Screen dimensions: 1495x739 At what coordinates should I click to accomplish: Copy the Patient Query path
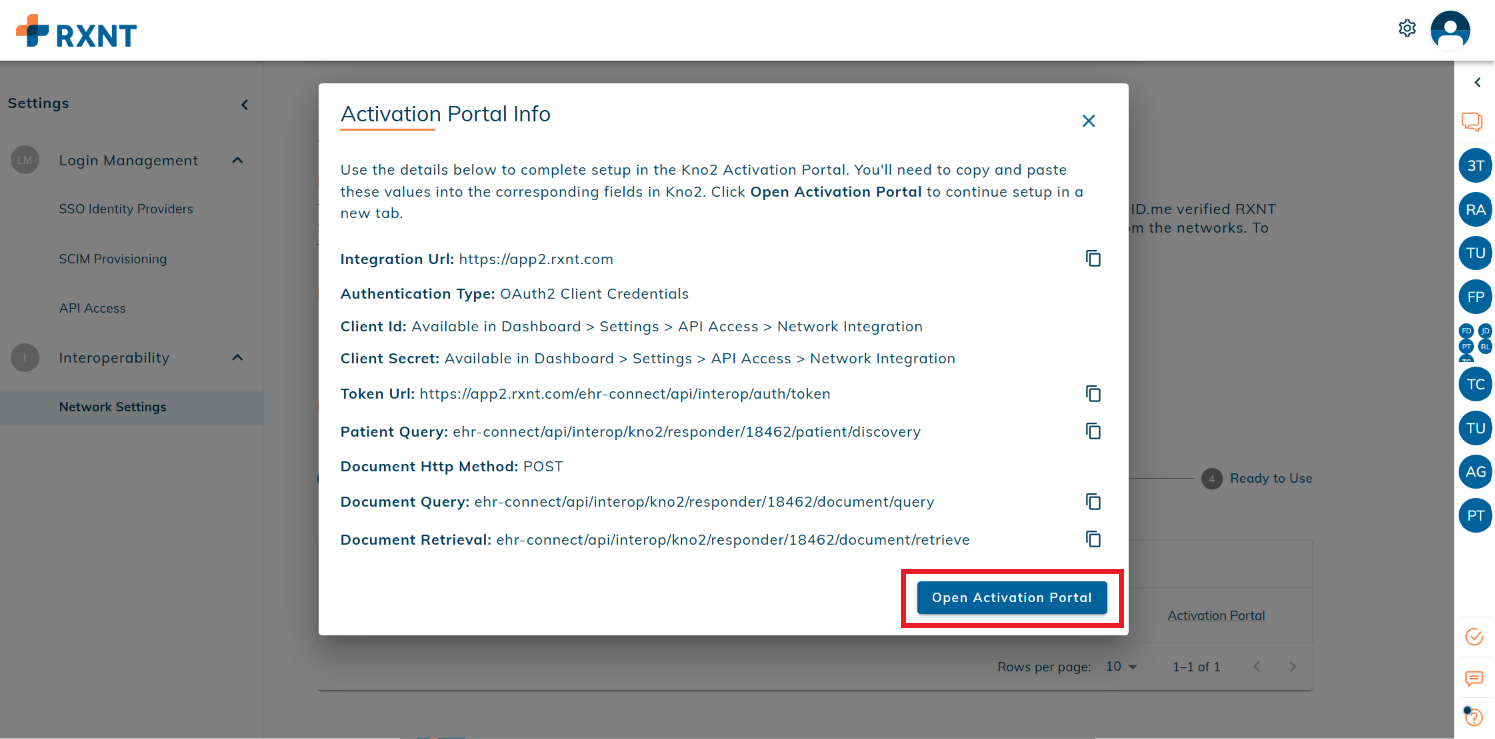1093,431
